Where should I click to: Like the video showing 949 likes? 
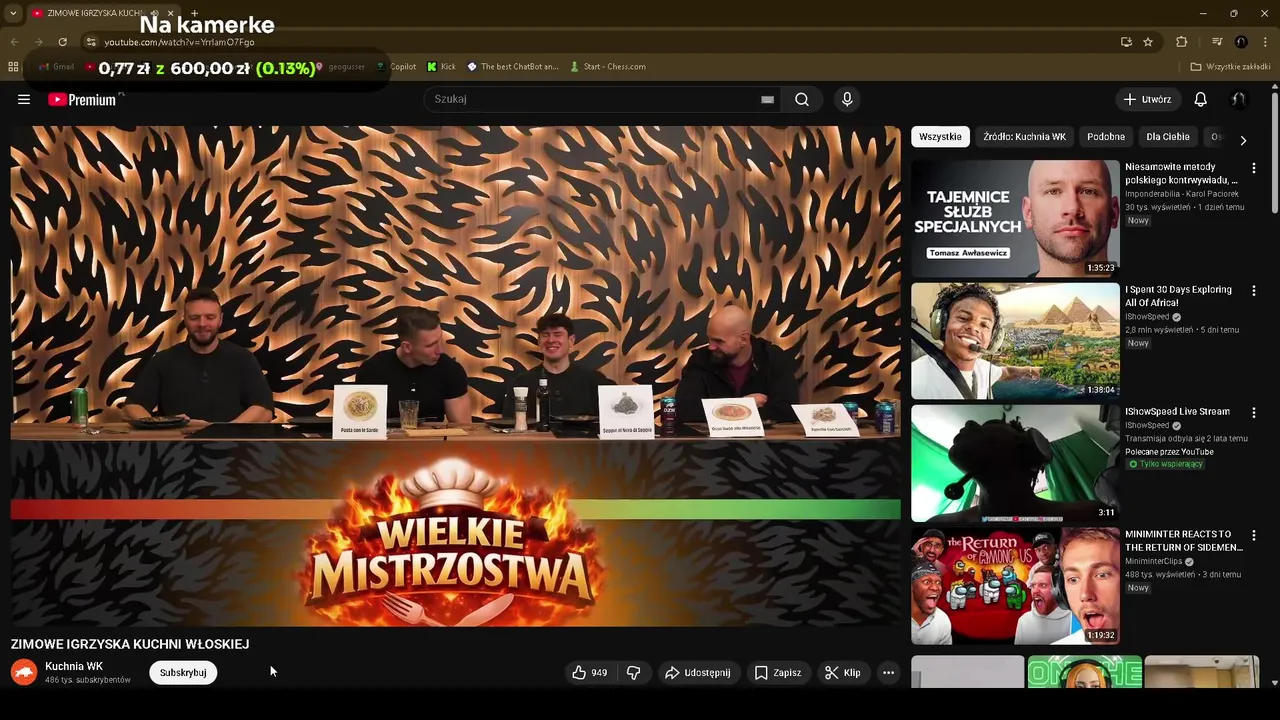(590, 673)
